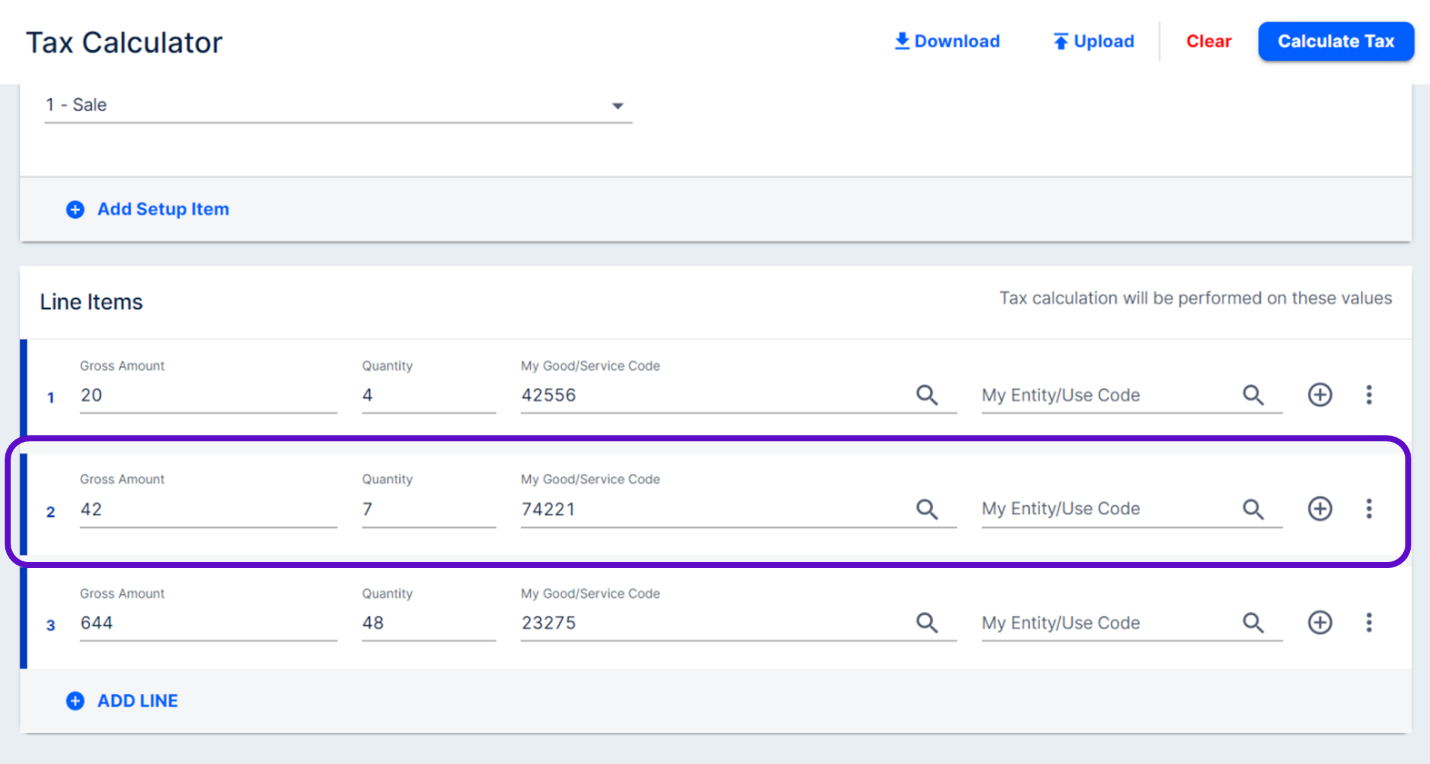Viewport: 1430px width, 764px height.
Task: Open three-dot menu for line 1
Action: click(x=1369, y=395)
